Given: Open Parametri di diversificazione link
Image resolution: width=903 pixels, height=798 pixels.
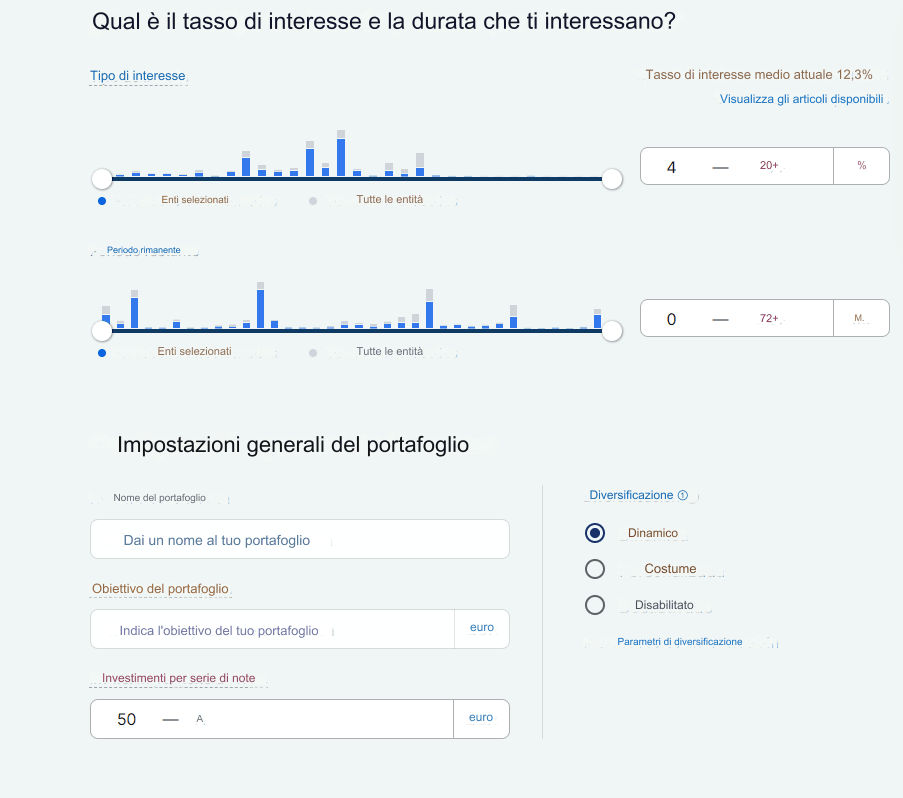Looking at the screenshot, I should point(680,642).
